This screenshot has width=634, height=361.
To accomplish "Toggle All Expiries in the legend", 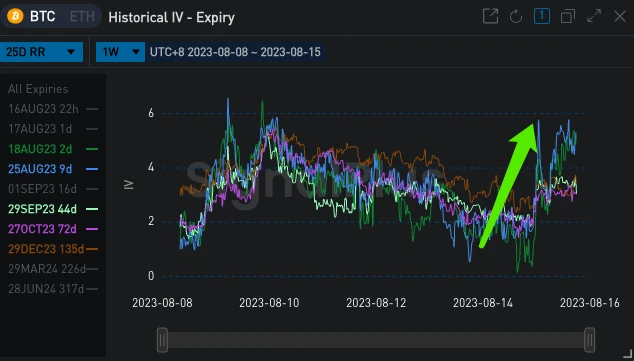I will [38, 89].
